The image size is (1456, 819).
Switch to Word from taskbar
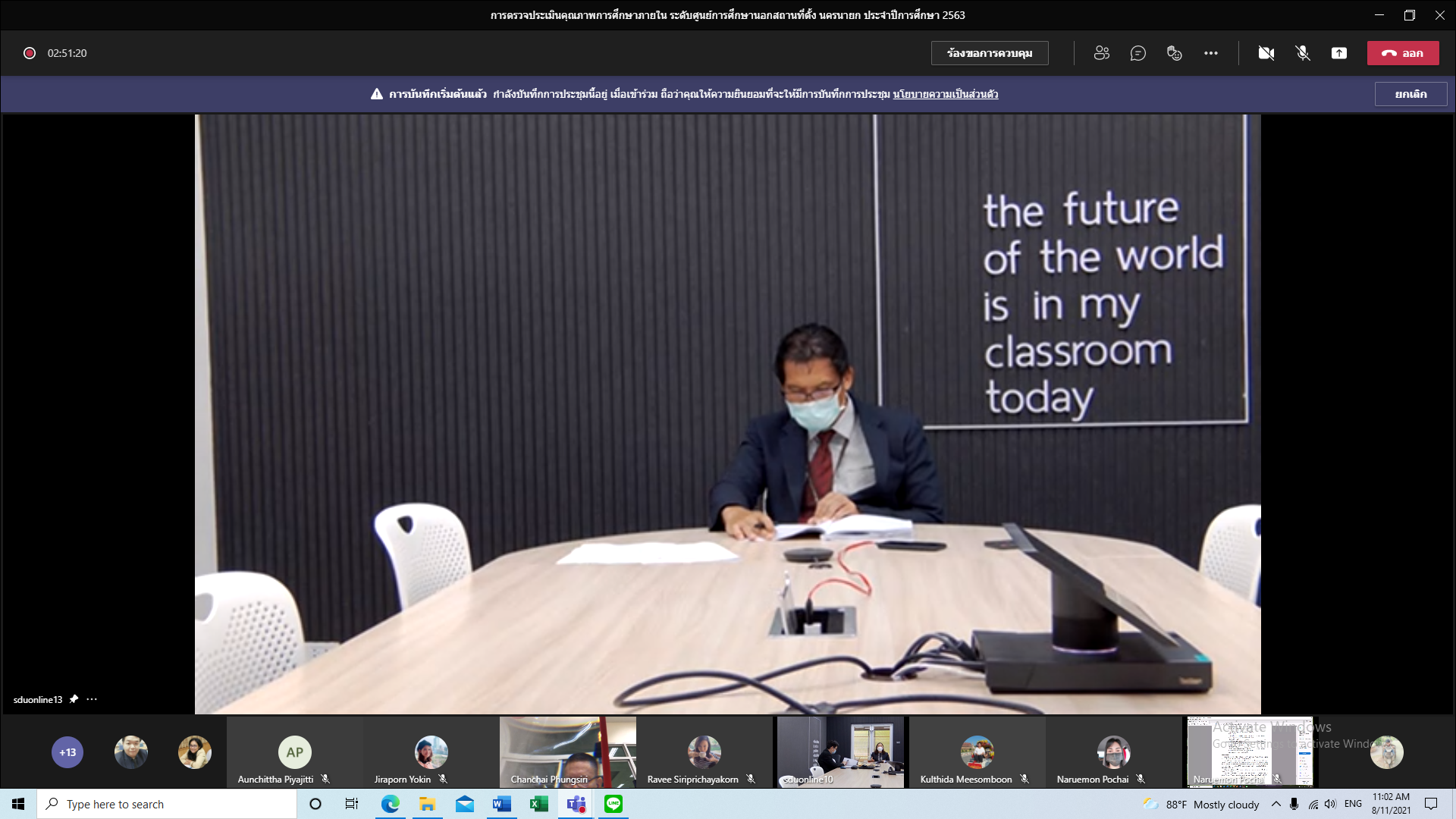pyautogui.click(x=501, y=804)
